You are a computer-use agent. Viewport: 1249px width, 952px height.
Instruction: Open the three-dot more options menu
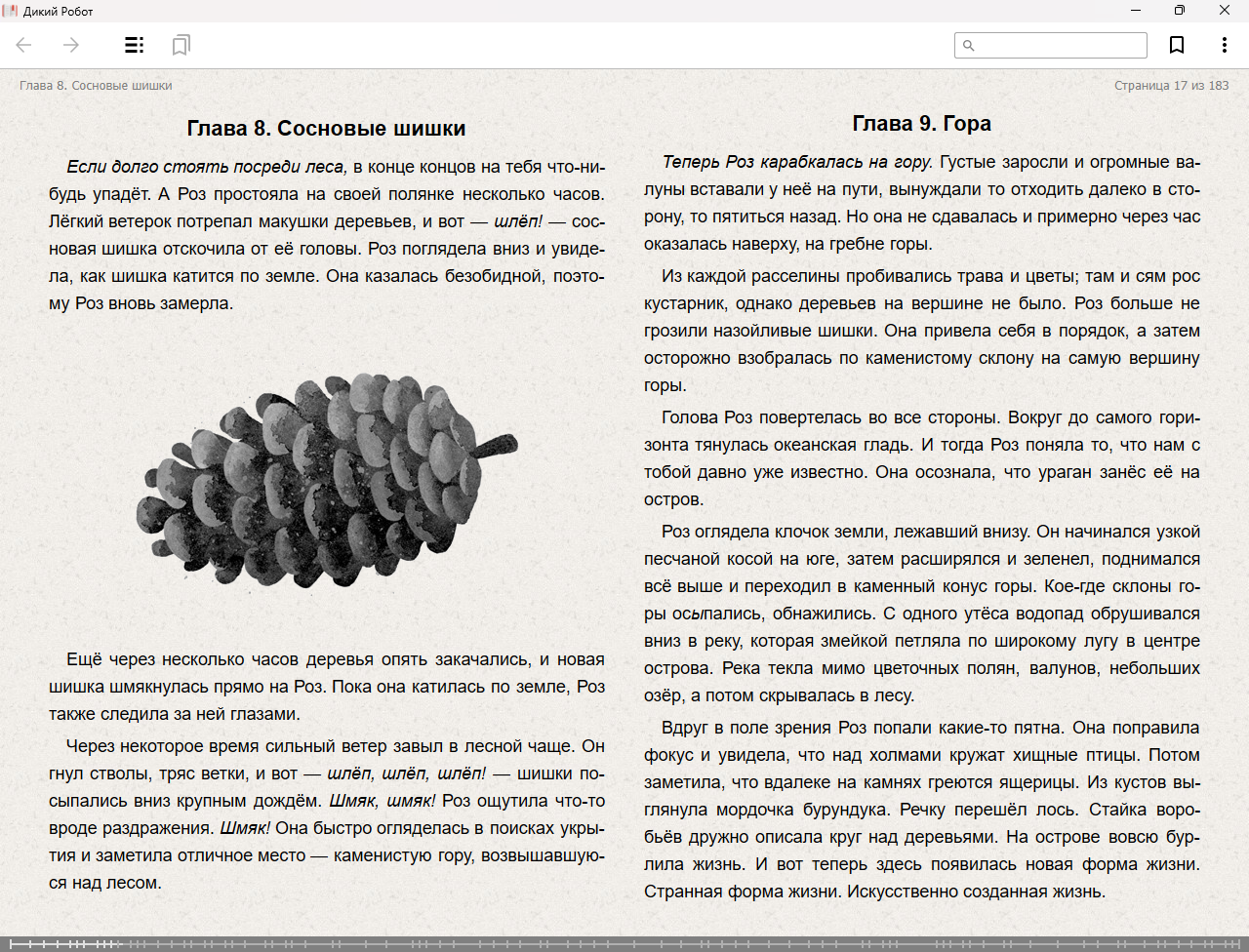1224,45
